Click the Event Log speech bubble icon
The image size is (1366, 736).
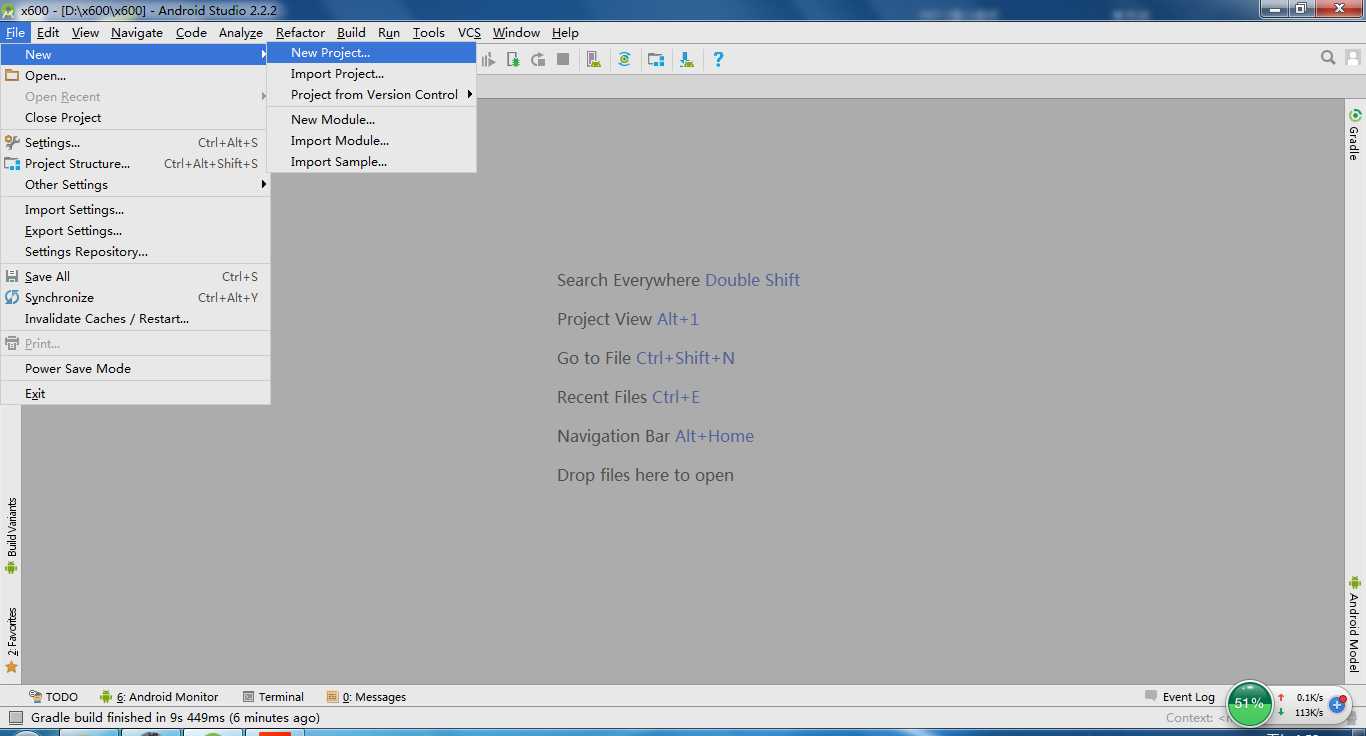click(1151, 696)
